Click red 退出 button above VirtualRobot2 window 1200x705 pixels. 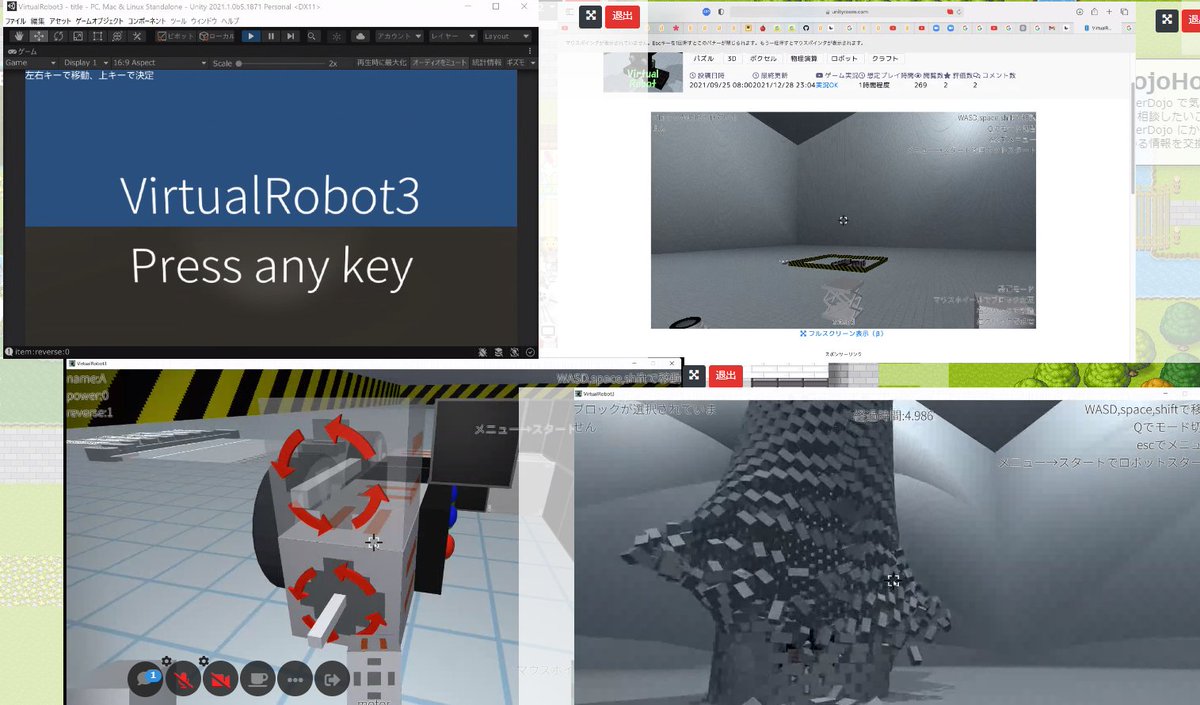pos(725,375)
